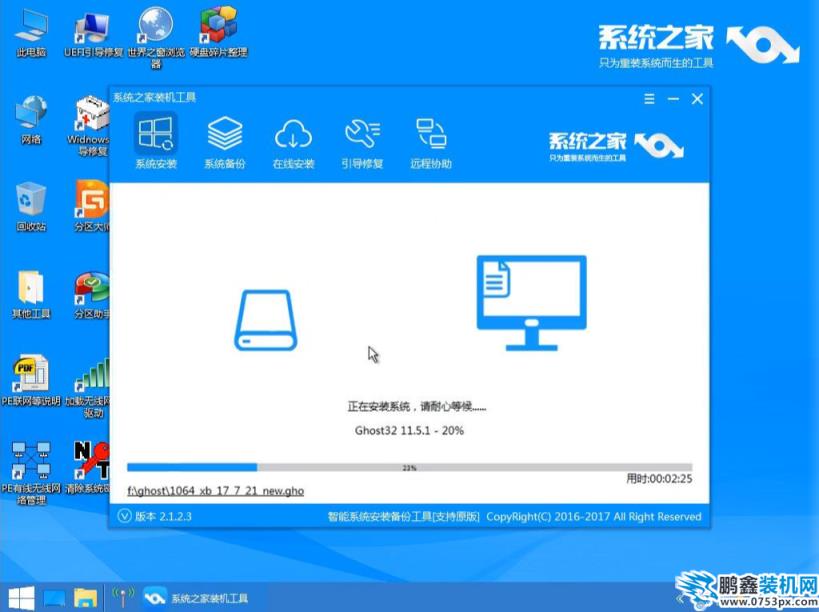This screenshot has height=612, width=819.
Task: Open the 引导修复 wrench tab
Action: (x=362, y=142)
